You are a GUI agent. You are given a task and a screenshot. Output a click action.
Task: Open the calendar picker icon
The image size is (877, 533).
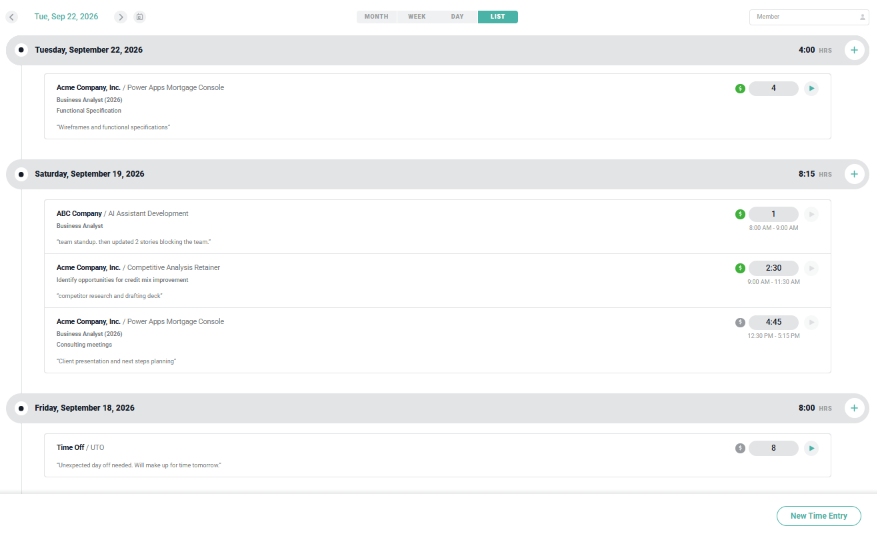pyautogui.click(x=140, y=17)
